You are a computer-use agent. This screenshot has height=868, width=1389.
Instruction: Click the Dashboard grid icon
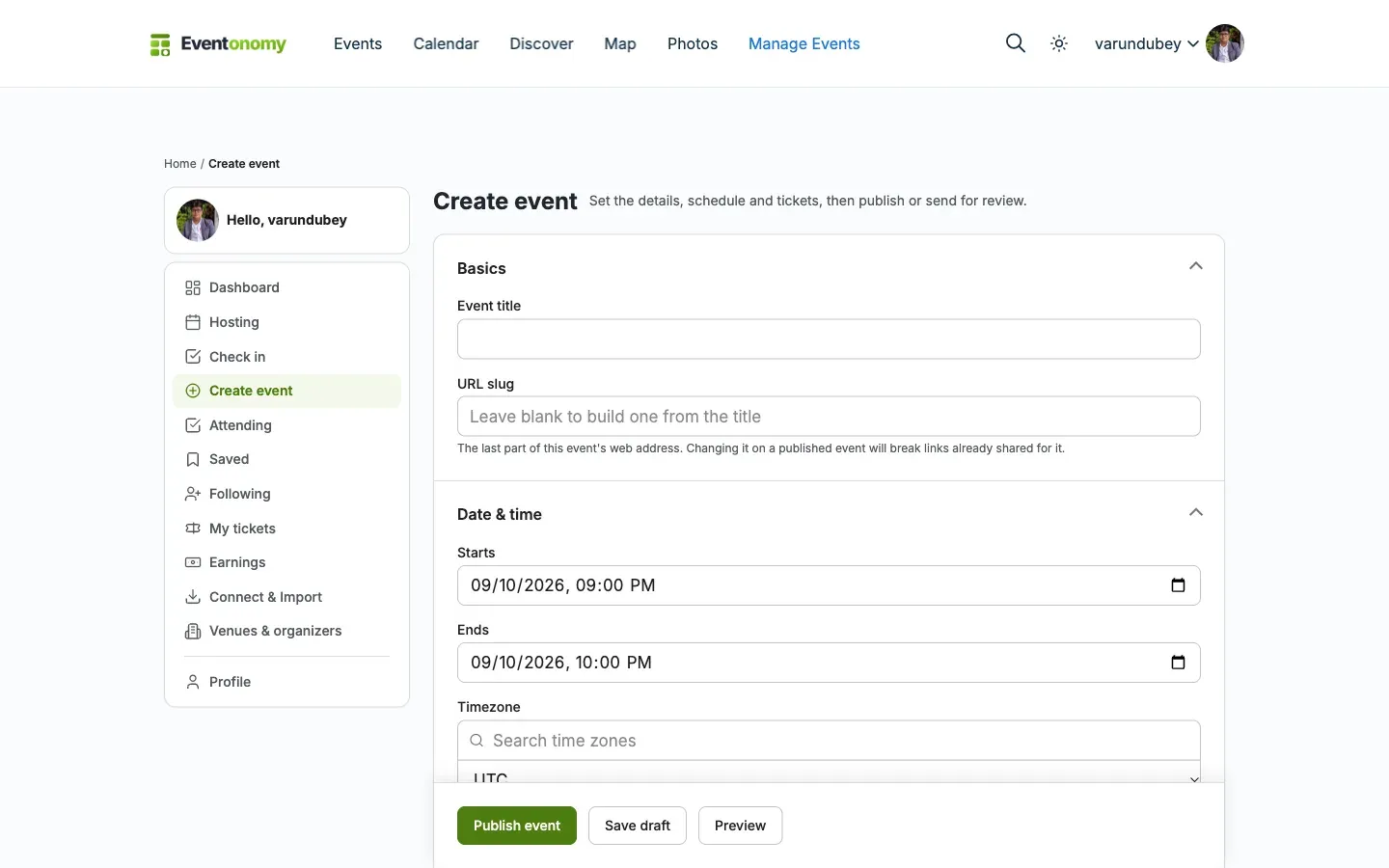[x=193, y=287]
